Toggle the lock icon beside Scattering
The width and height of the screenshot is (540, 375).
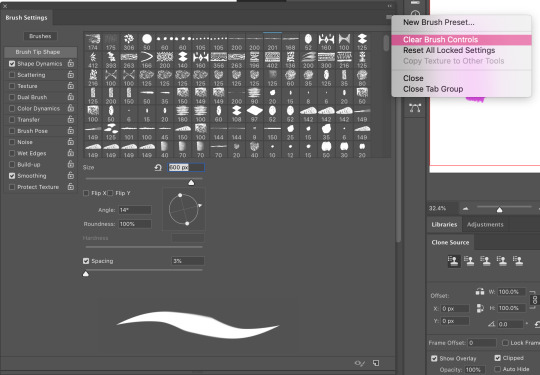click(71, 74)
